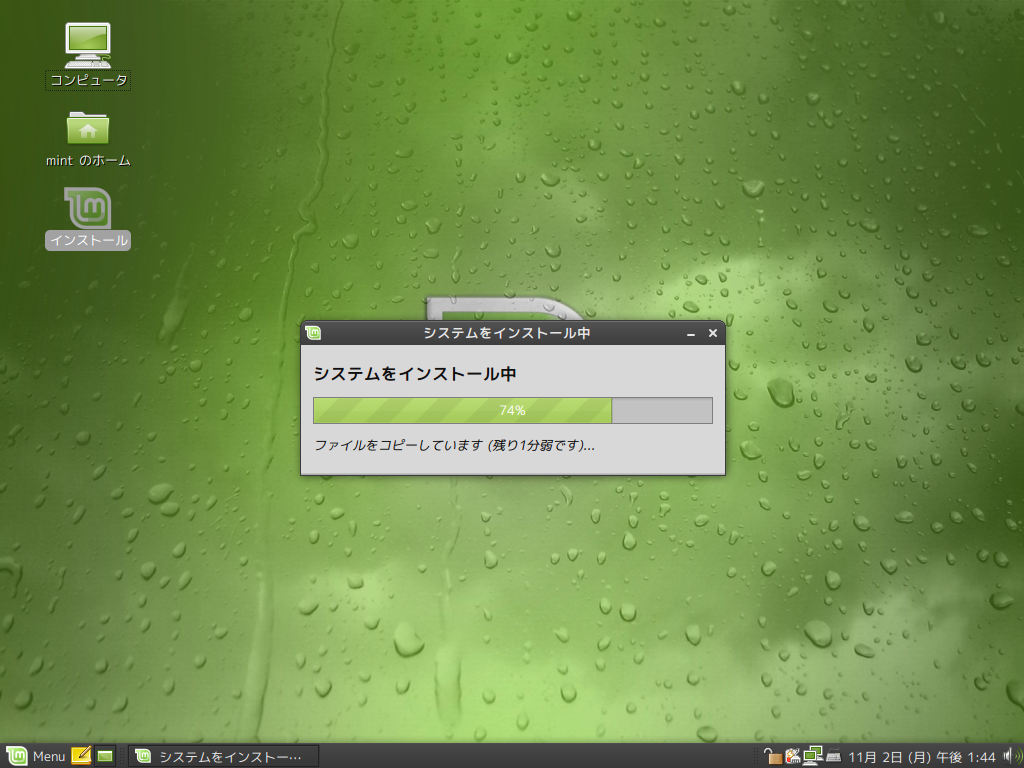The height and width of the screenshot is (768, 1024).
Task: Click the ファイルをコピーしています status text
Action: pos(455,445)
